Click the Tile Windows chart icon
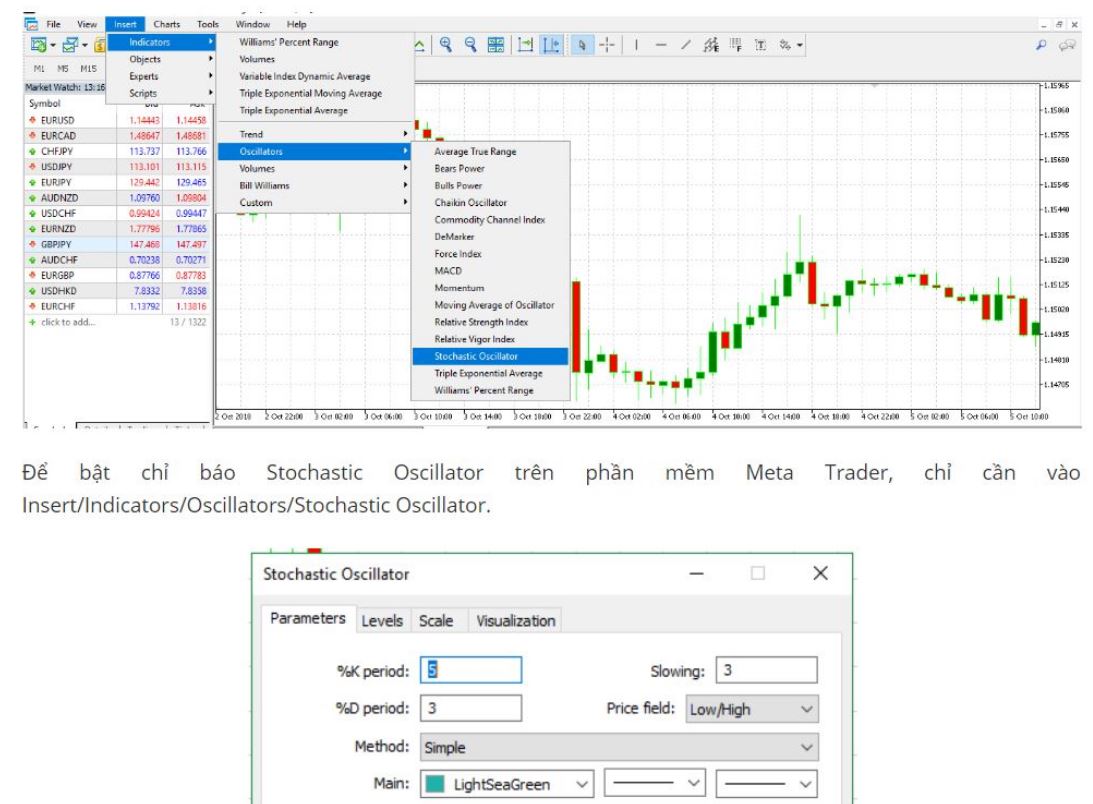Image resolution: width=1093 pixels, height=804 pixels. (x=495, y=46)
